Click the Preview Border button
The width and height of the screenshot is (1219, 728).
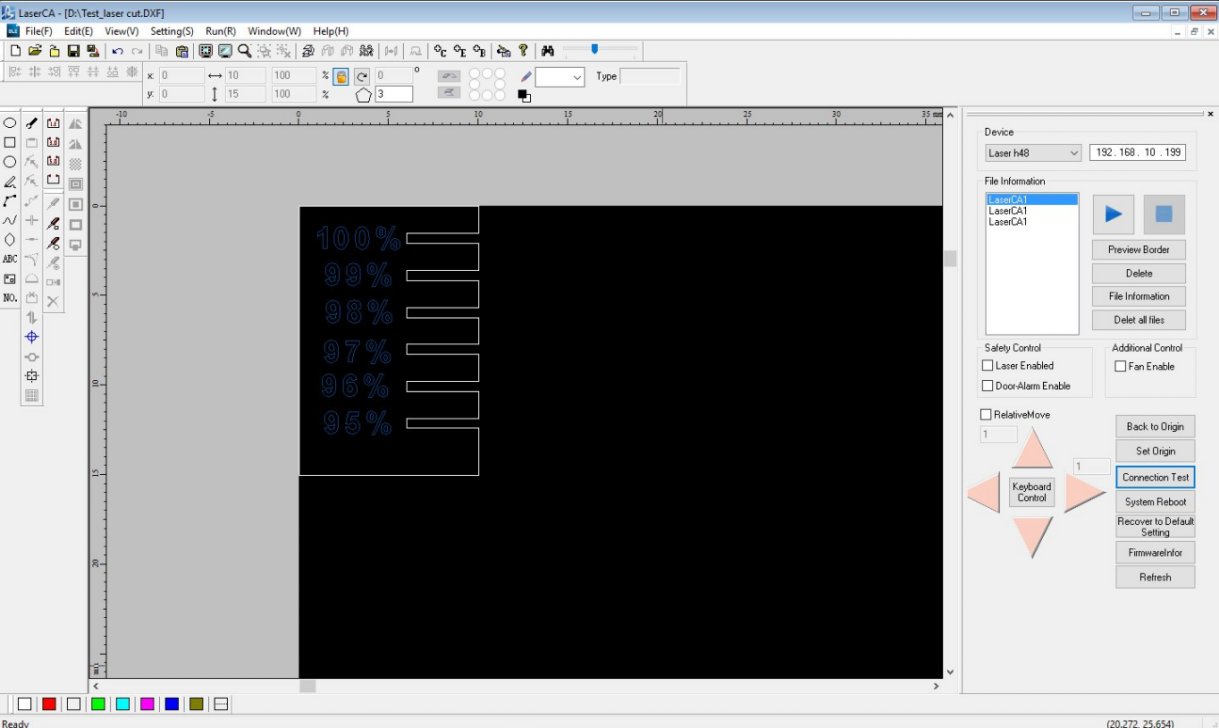pos(1139,249)
